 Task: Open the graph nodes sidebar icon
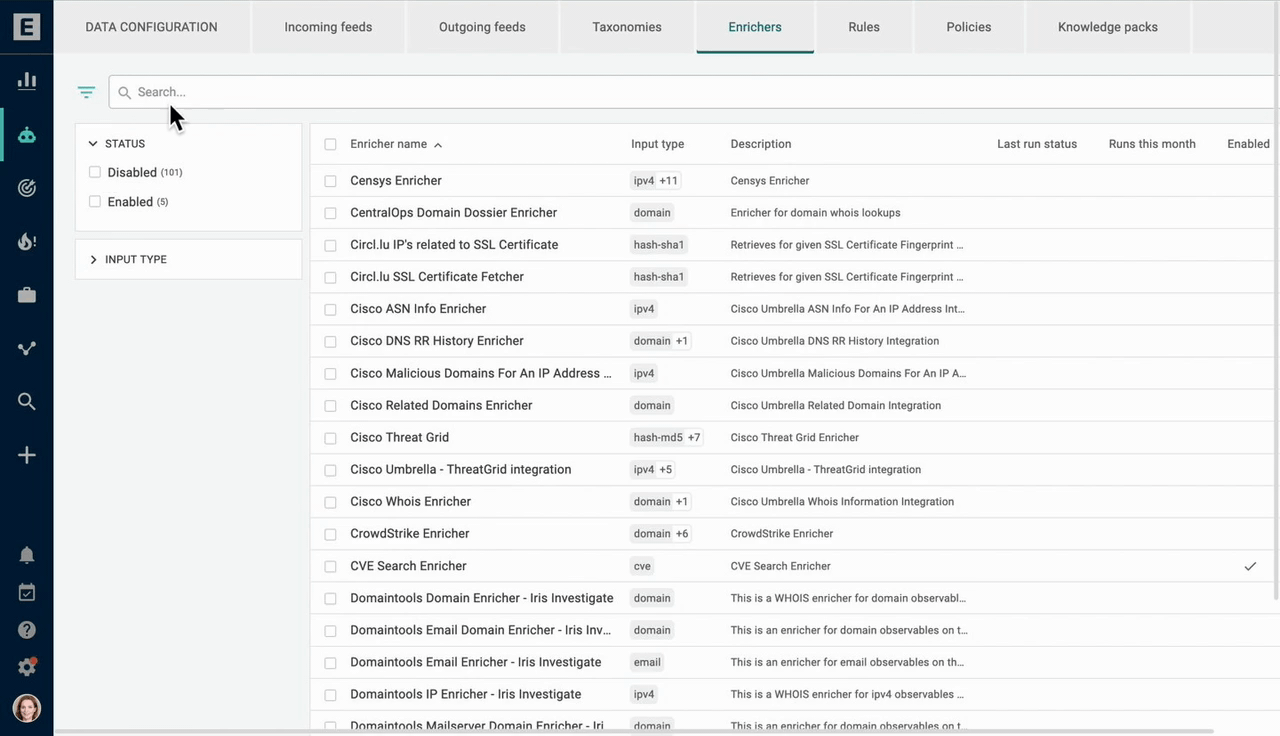pos(27,348)
